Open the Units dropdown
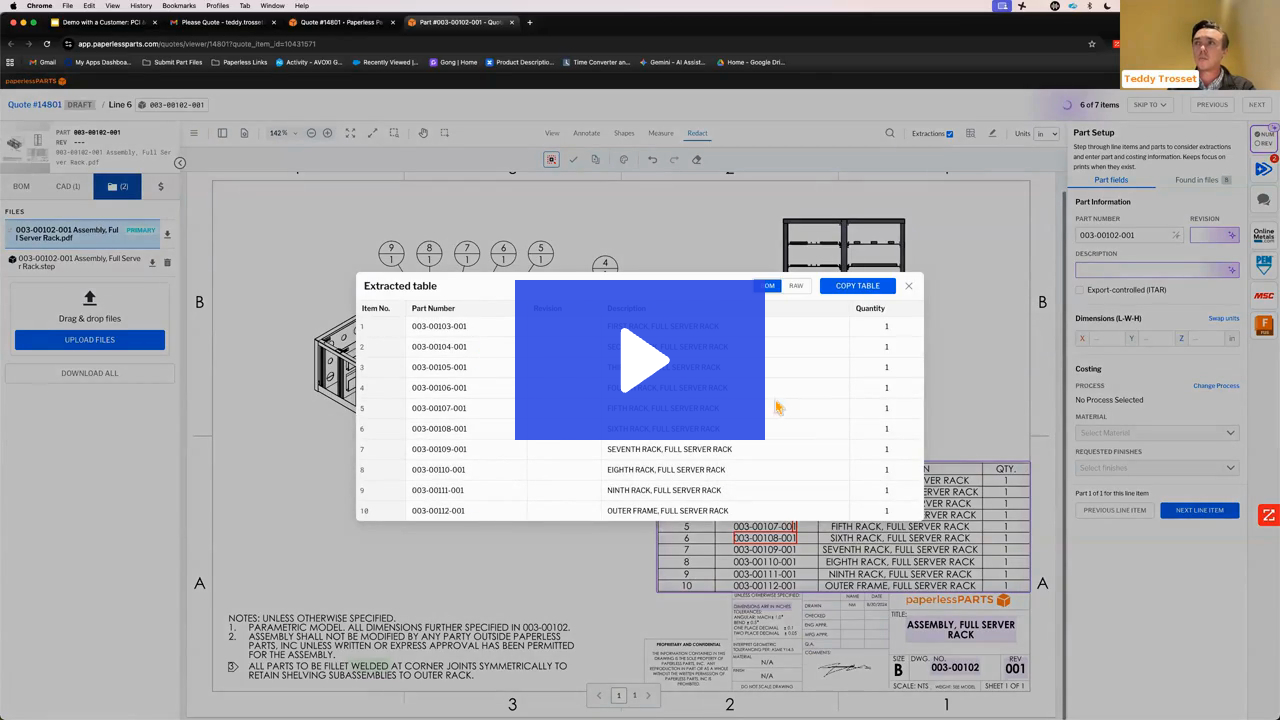Image resolution: width=1280 pixels, height=720 pixels. coord(1047,133)
